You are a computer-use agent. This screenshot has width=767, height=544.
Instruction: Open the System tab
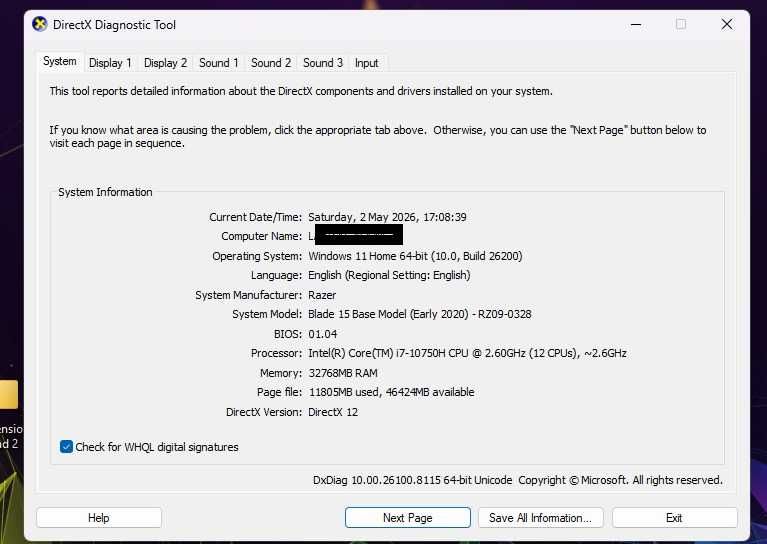pyautogui.click(x=60, y=62)
